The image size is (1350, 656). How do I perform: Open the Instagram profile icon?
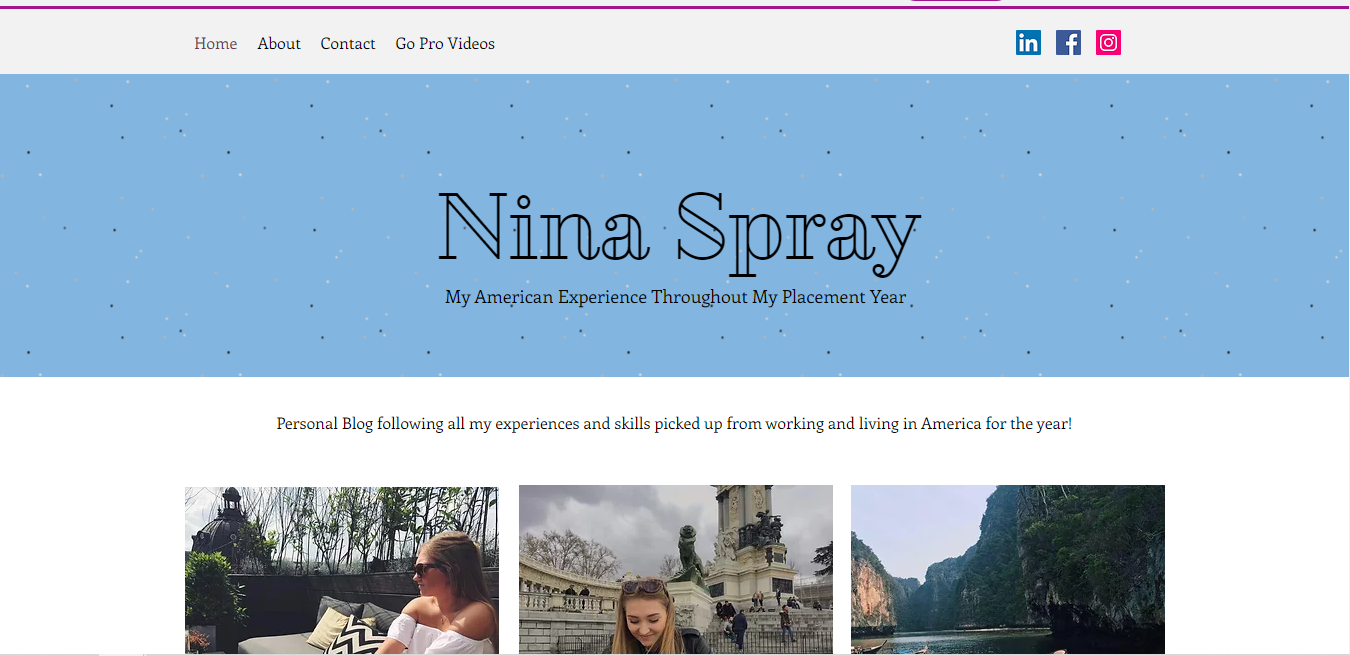pos(1108,42)
